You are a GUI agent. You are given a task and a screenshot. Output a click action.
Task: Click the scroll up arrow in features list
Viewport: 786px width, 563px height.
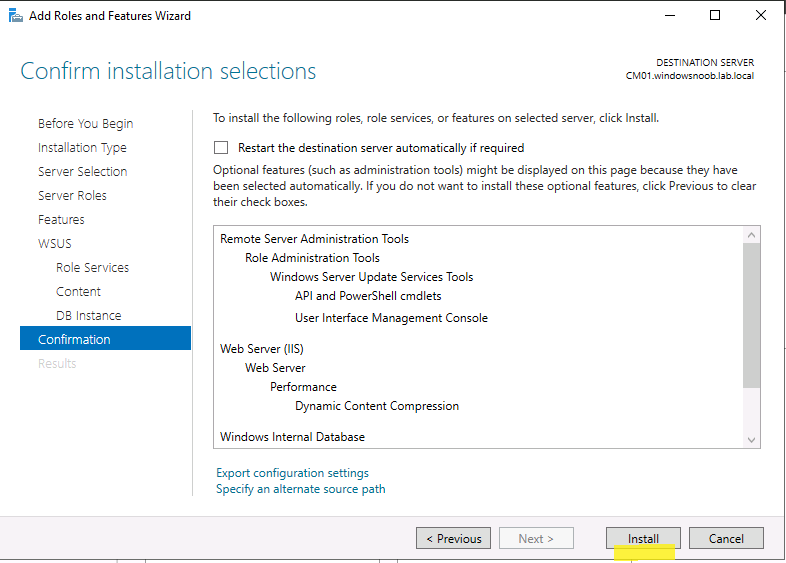click(751, 235)
